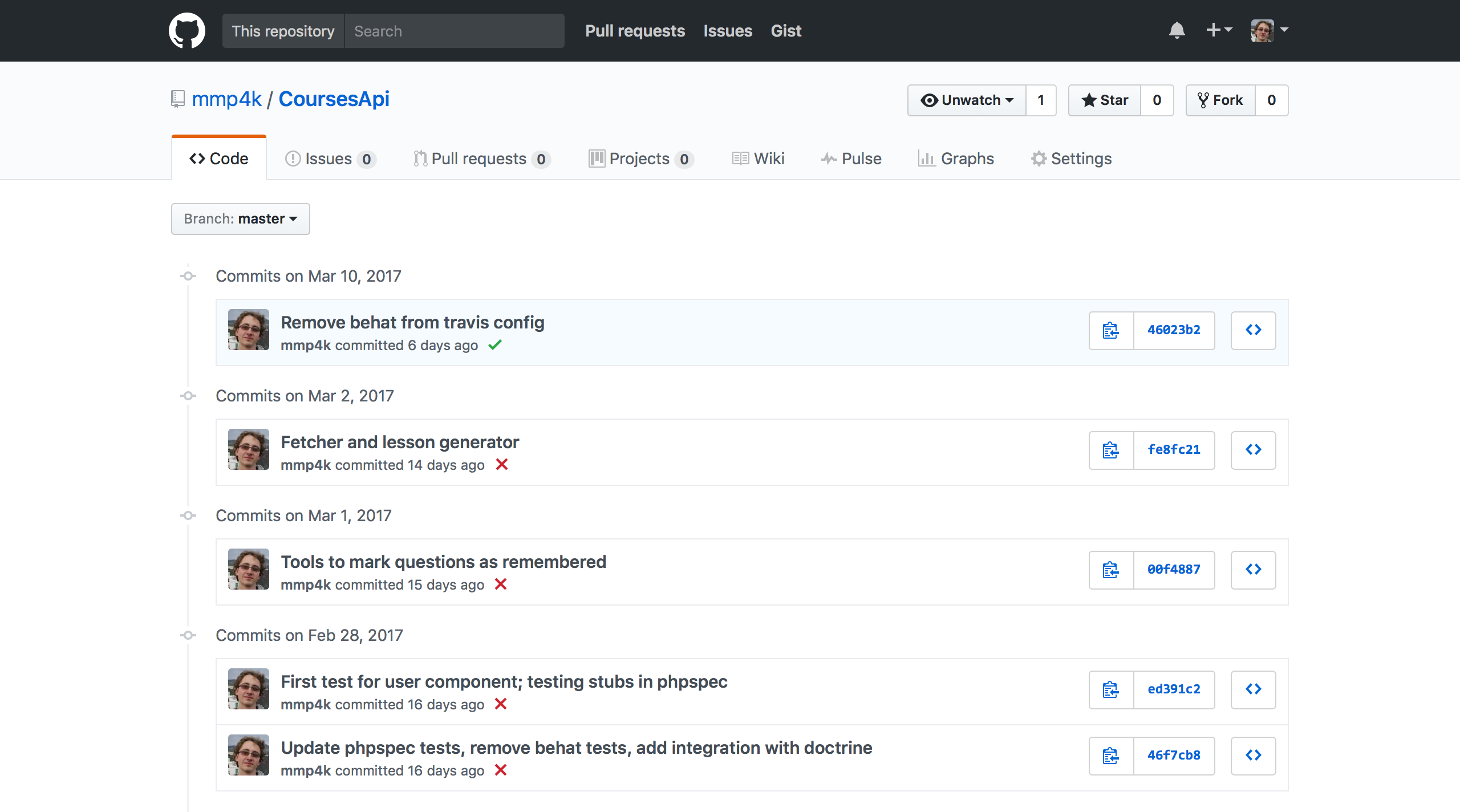Screen dimensions: 1460x812
Task: Click the GitHub octocat logo
Action: [186, 31]
